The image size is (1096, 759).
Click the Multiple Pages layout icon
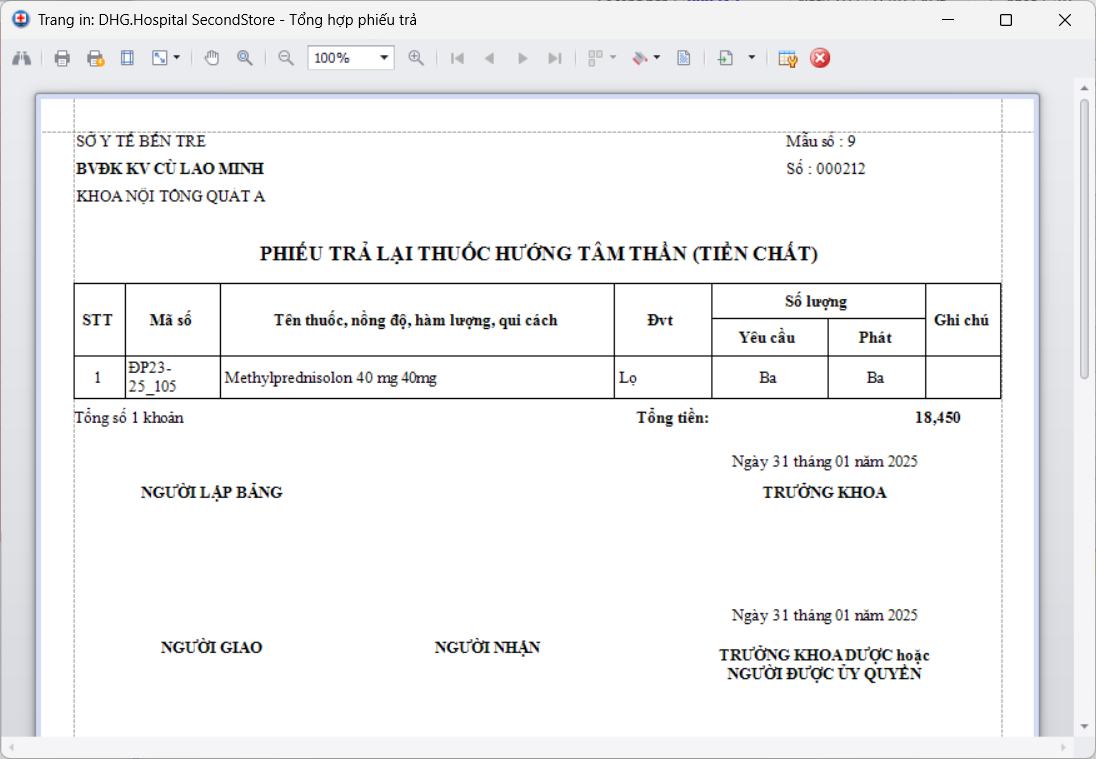(596, 58)
